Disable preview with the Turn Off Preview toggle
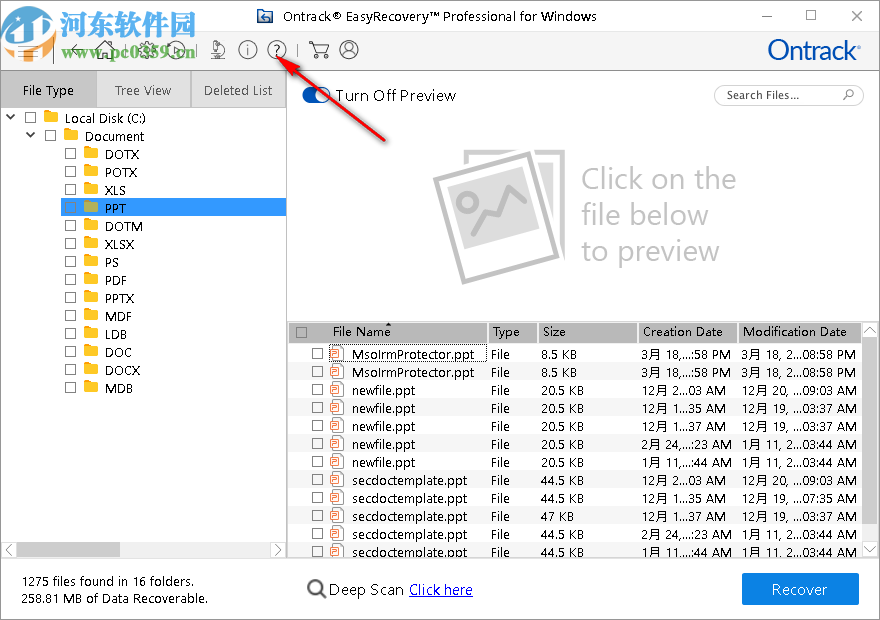This screenshot has width=880, height=620. click(x=316, y=95)
